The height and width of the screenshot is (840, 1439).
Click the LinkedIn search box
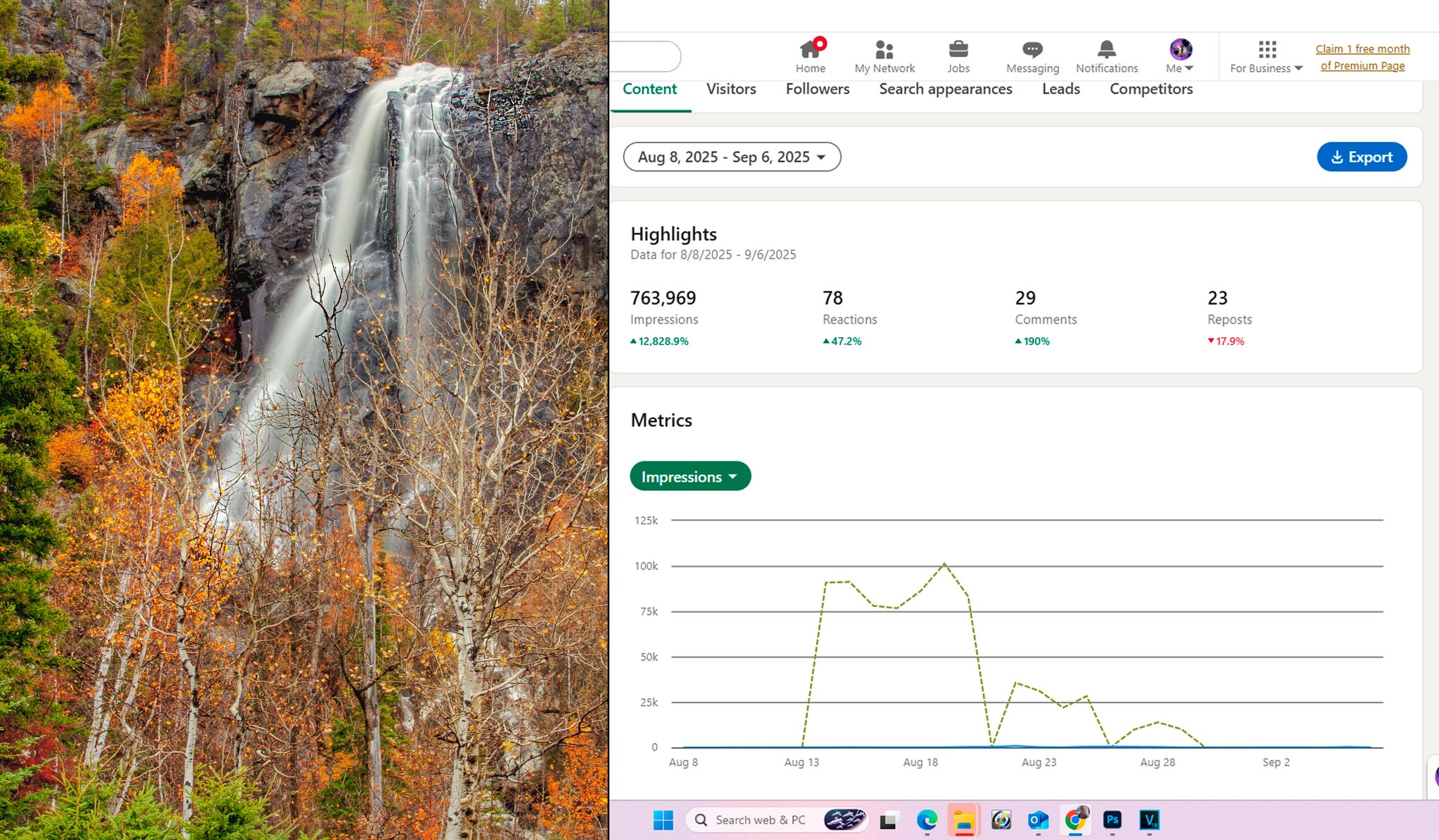(x=645, y=56)
